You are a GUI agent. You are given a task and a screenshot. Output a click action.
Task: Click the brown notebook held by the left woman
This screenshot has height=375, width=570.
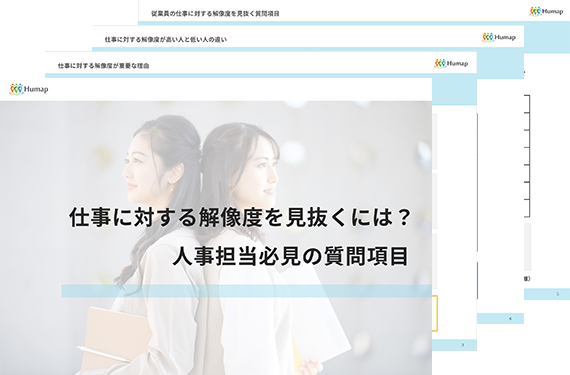(x=116, y=340)
